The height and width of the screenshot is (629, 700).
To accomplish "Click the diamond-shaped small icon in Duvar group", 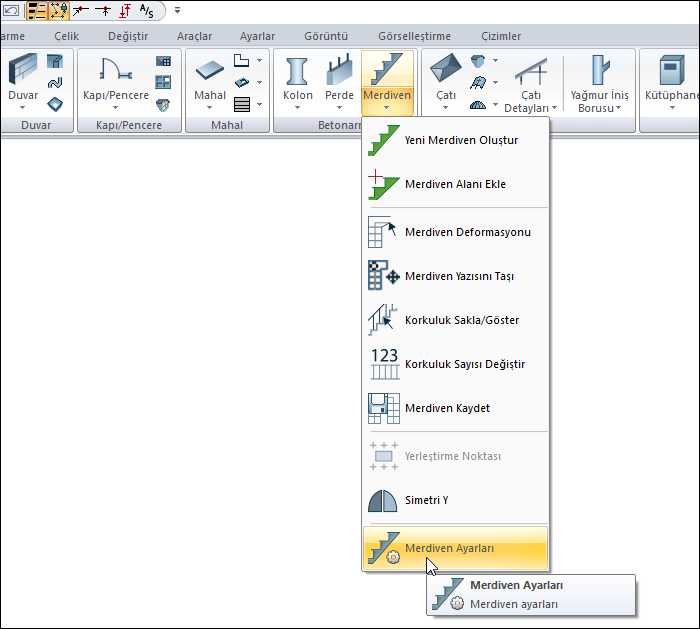I will 55,104.
